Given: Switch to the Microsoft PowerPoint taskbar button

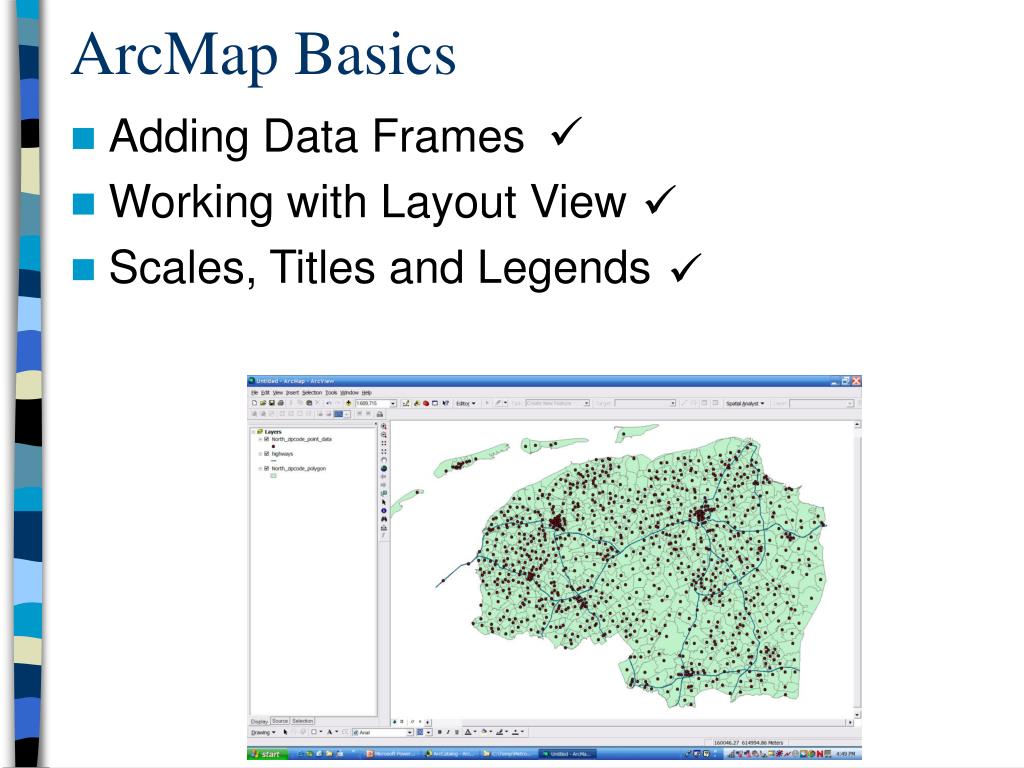Looking at the screenshot, I should pyautogui.click(x=392, y=754).
